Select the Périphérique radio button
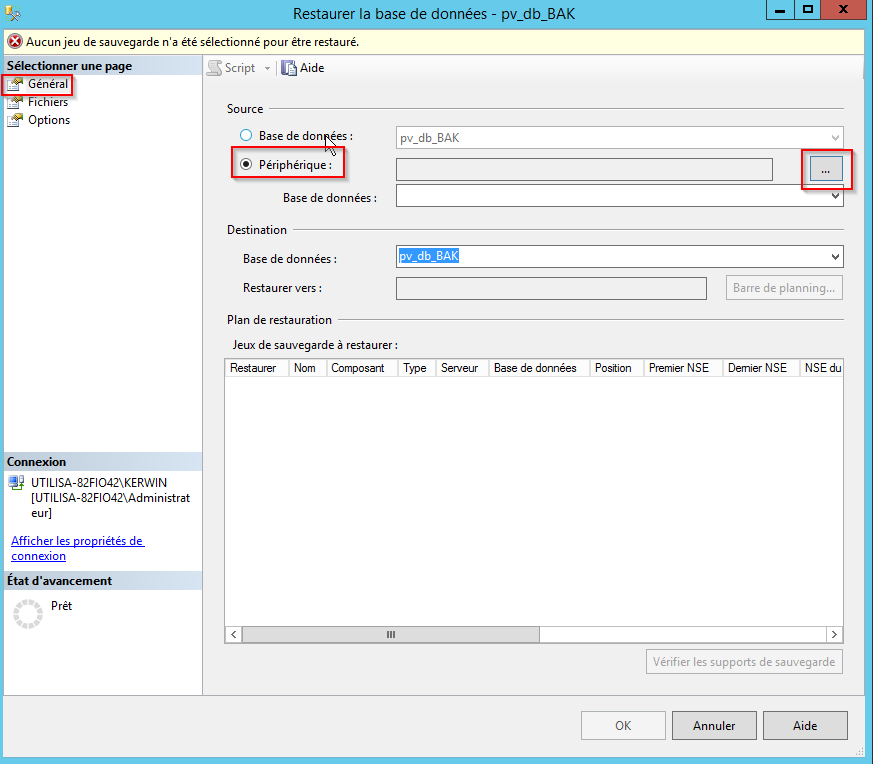 tap(246, 164)
